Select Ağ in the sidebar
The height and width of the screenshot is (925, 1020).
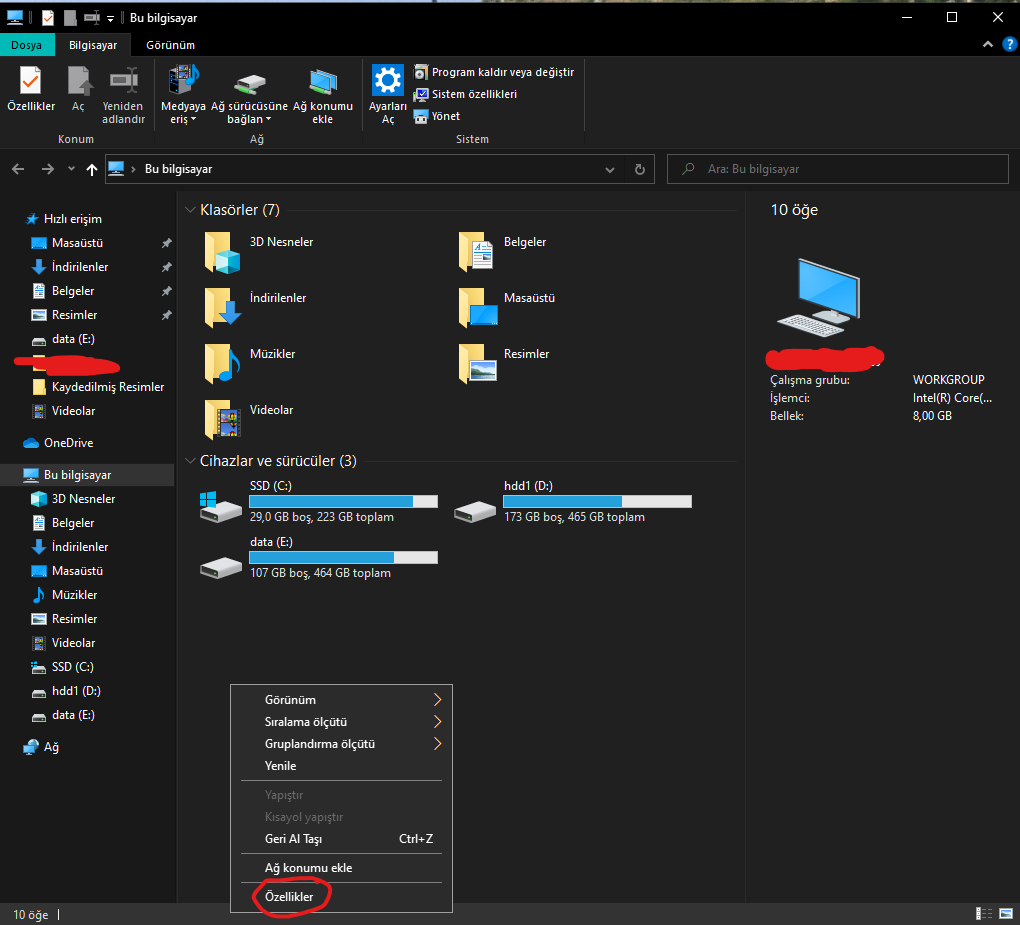(x=41, y=747)
